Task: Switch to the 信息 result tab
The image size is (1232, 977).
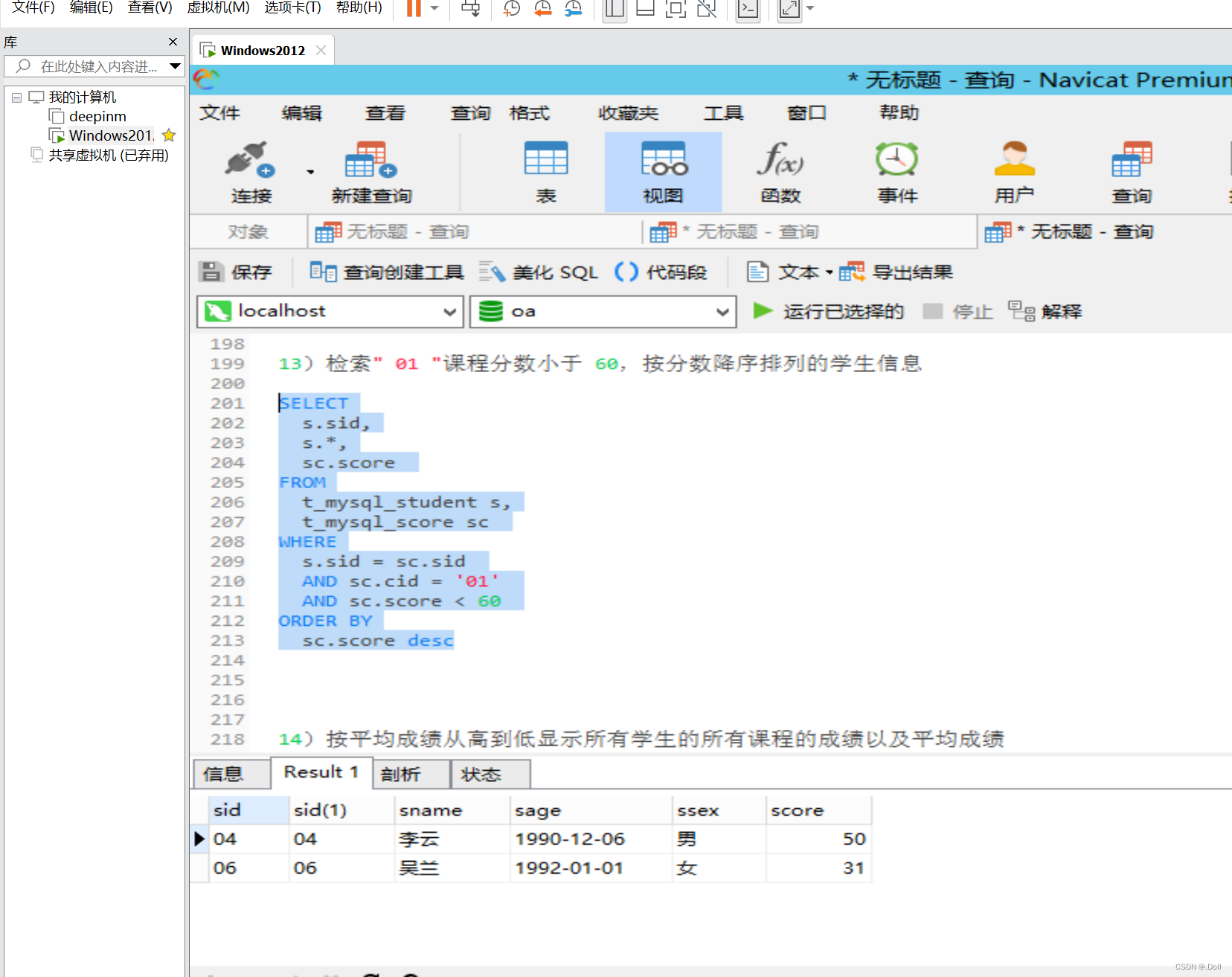Action: point(231,774)
